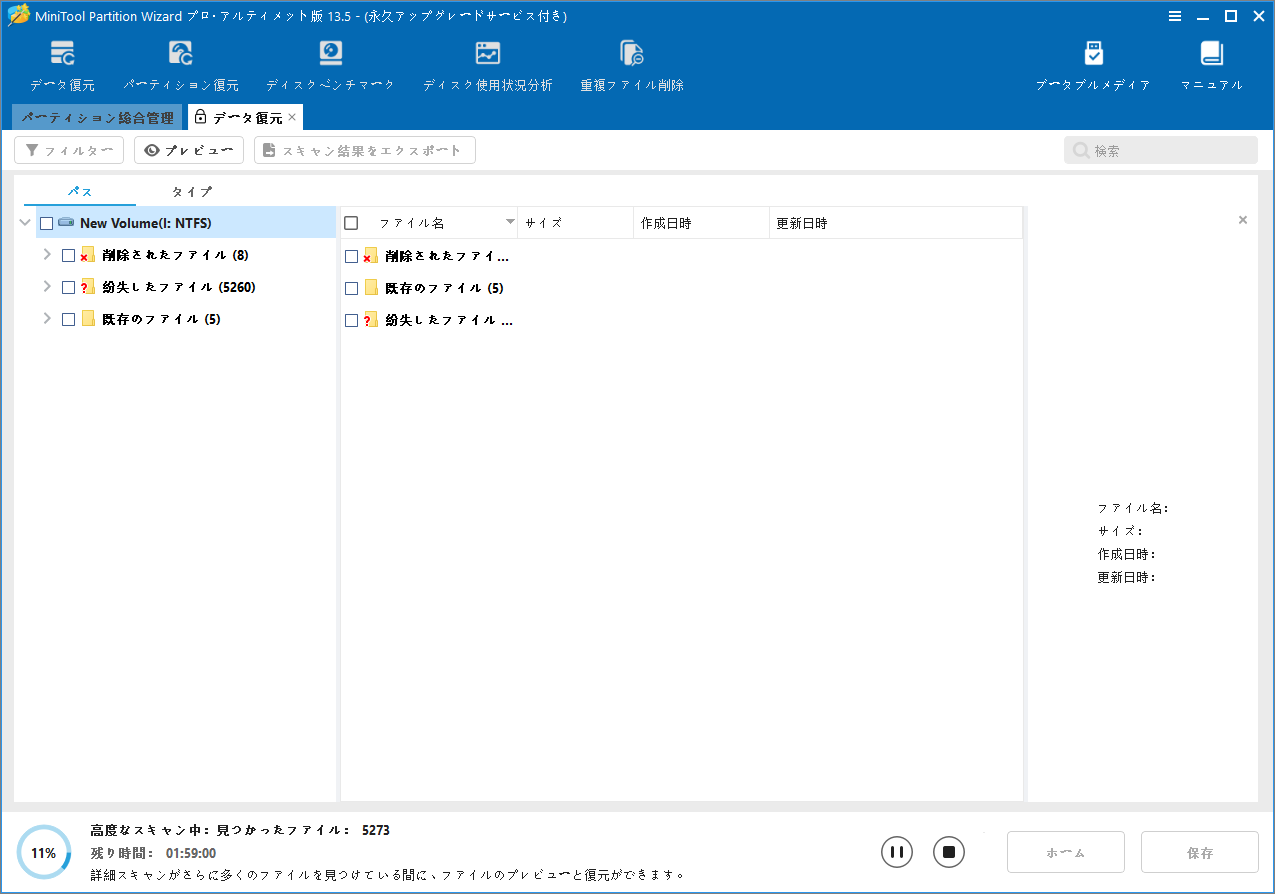The width and height of the screenshot is (1275, 894).
Task: Open ディスク使用状況分析
Action: [x=487, y=62]
